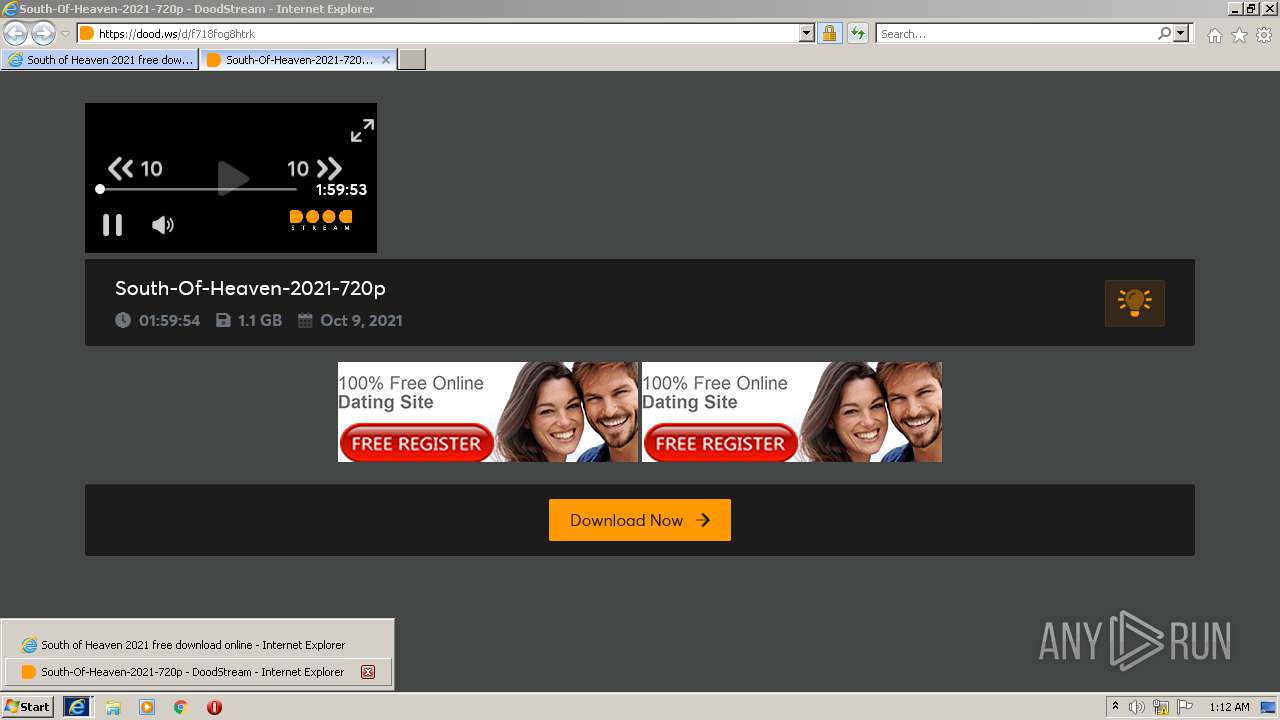Mute the video volume speaker
Screen dimensions: 1280x720
coord(162,225)
